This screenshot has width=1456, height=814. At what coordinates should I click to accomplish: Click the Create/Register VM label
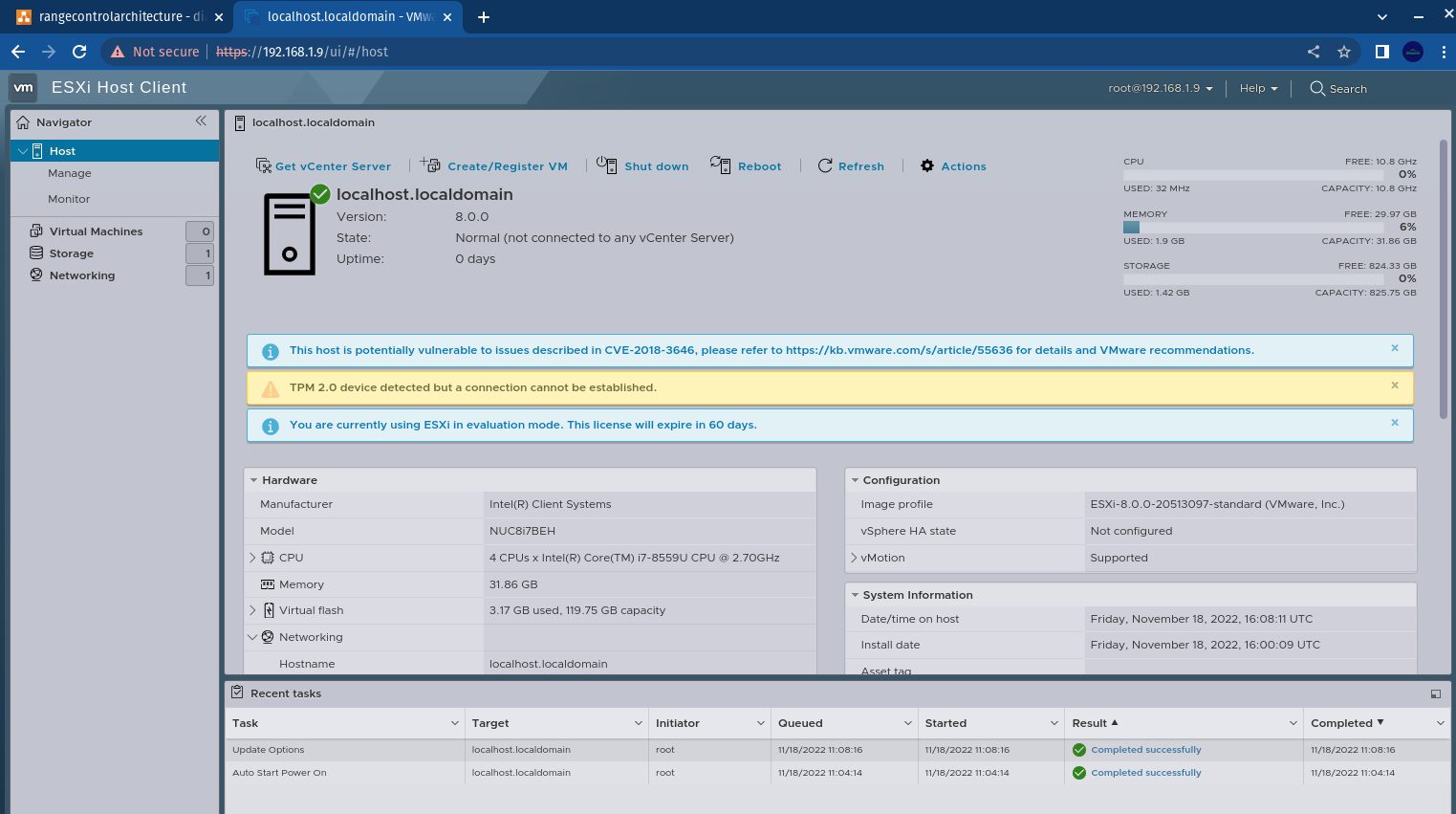tap(508, 166)
